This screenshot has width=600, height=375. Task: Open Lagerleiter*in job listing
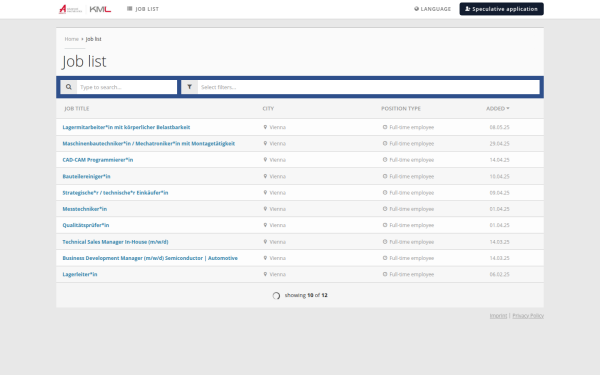[80, 274]
